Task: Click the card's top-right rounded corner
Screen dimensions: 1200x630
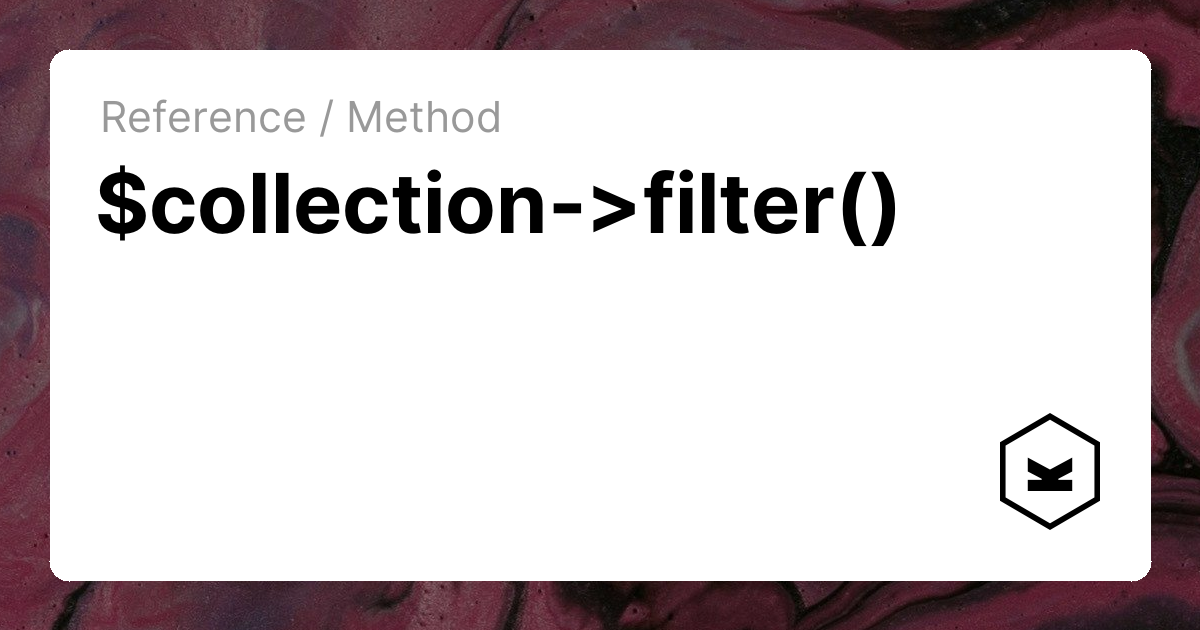Action: pos(1143,58)
